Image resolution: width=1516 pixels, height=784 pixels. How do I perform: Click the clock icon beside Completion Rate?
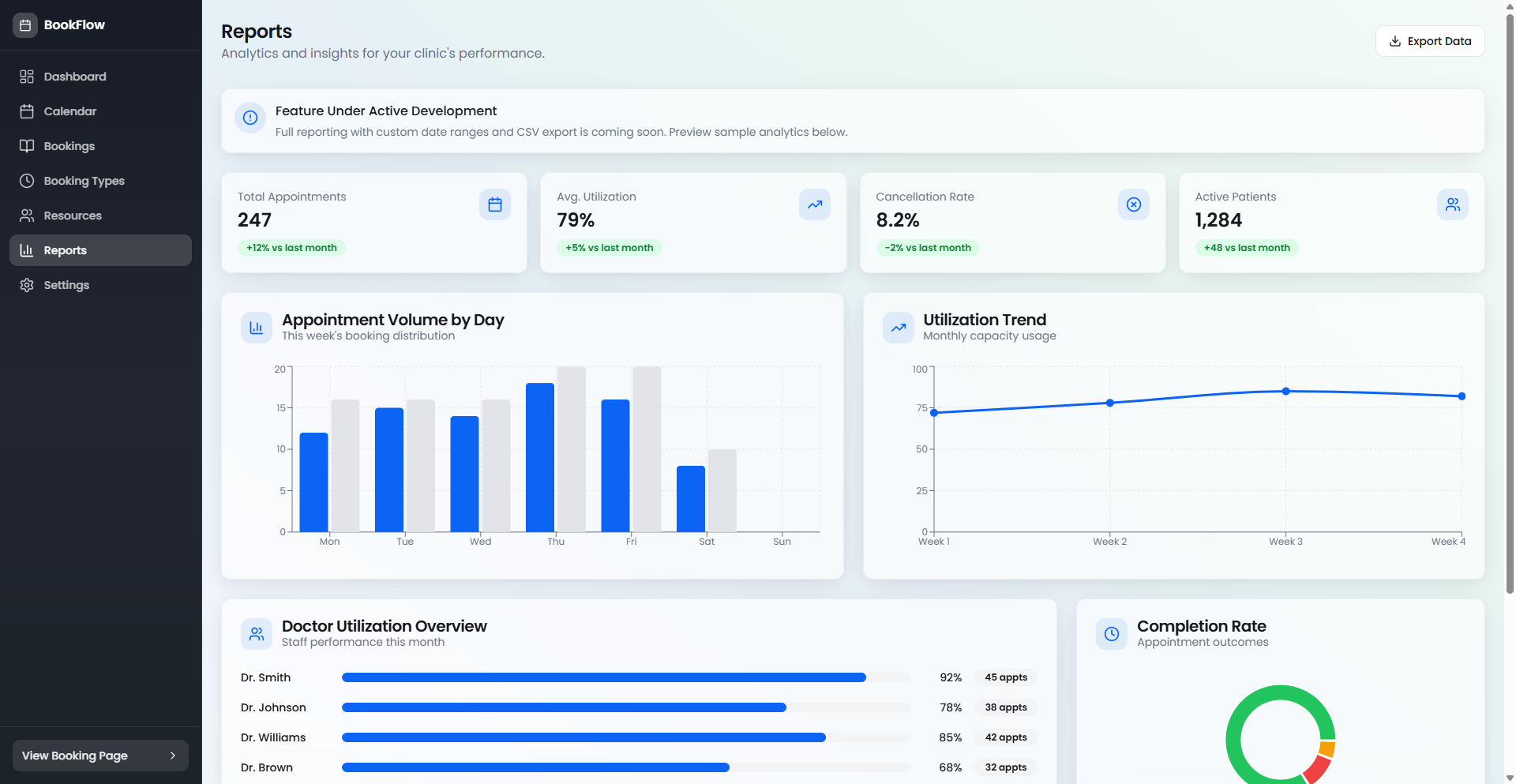click(x=1111, y=633)
